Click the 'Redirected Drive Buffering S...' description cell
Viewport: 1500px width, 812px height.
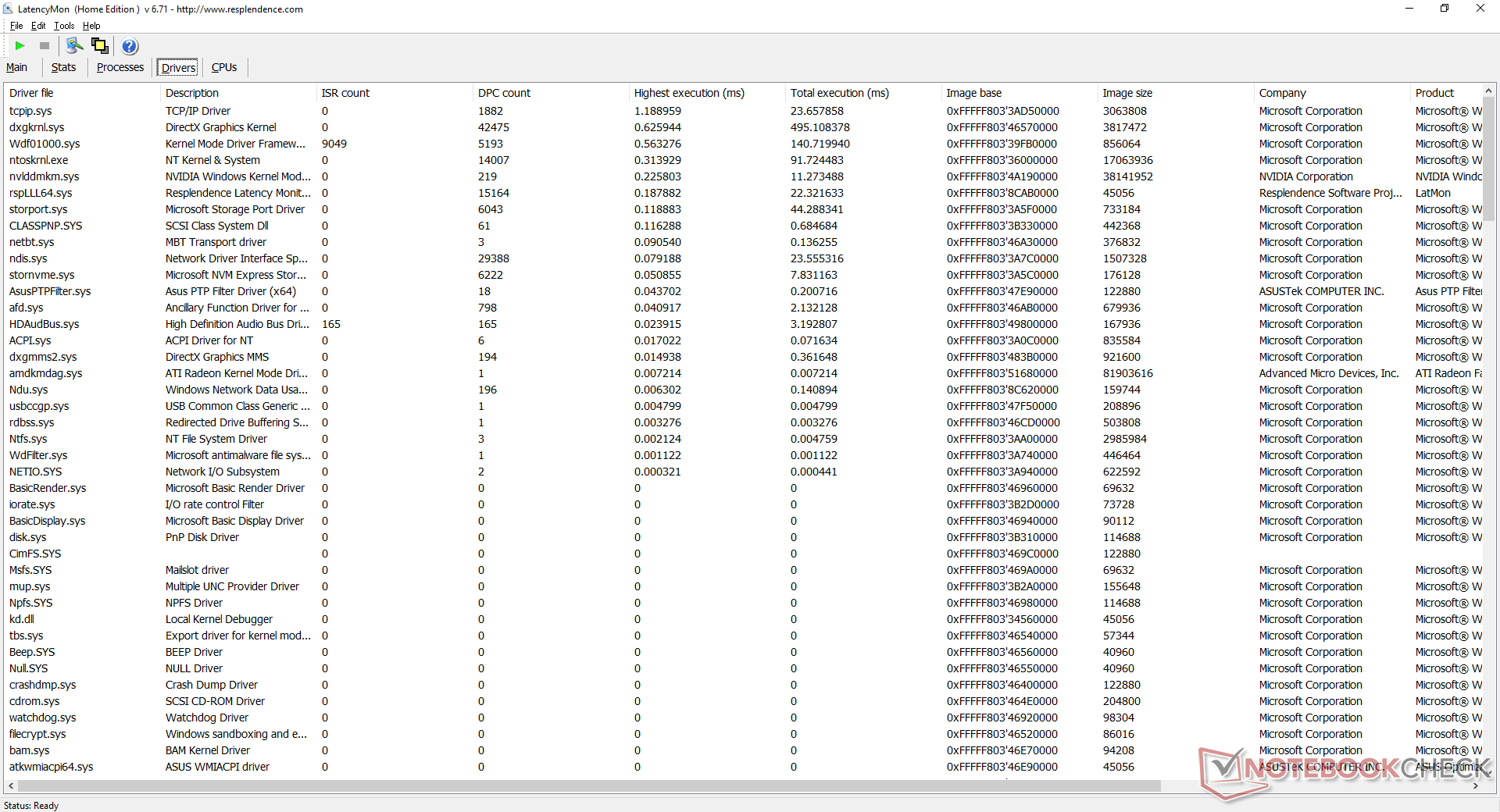pyautogui.click(x=237, y=422)
